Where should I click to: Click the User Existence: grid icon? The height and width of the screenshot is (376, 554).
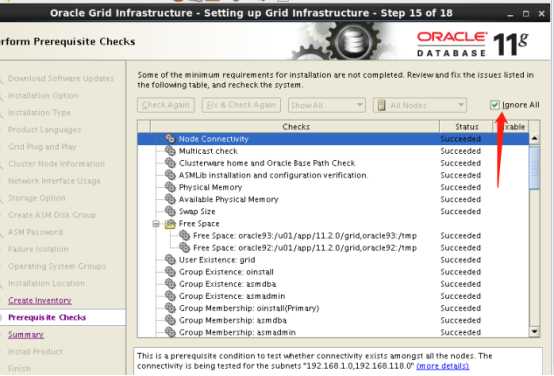click(x=170, y=260)
